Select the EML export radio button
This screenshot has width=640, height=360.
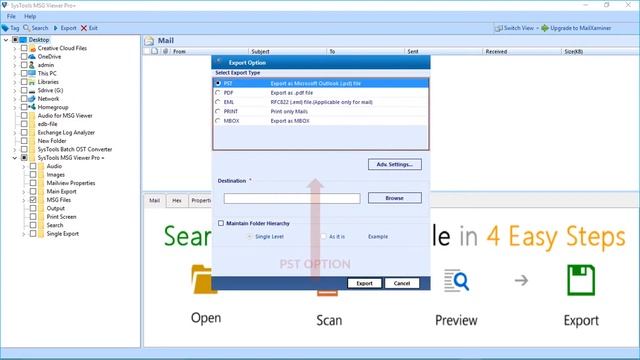pyautogui.click(x=218, y=102)
